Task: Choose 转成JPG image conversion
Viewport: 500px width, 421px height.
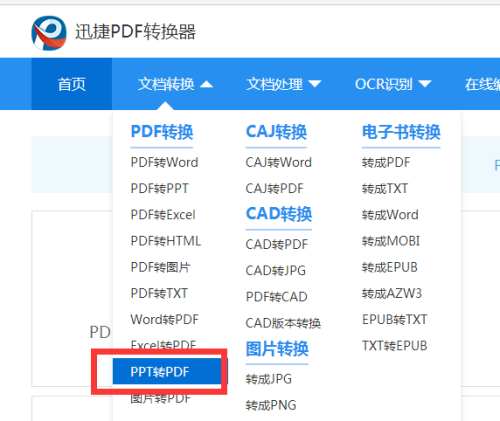Action: [269, 379]
